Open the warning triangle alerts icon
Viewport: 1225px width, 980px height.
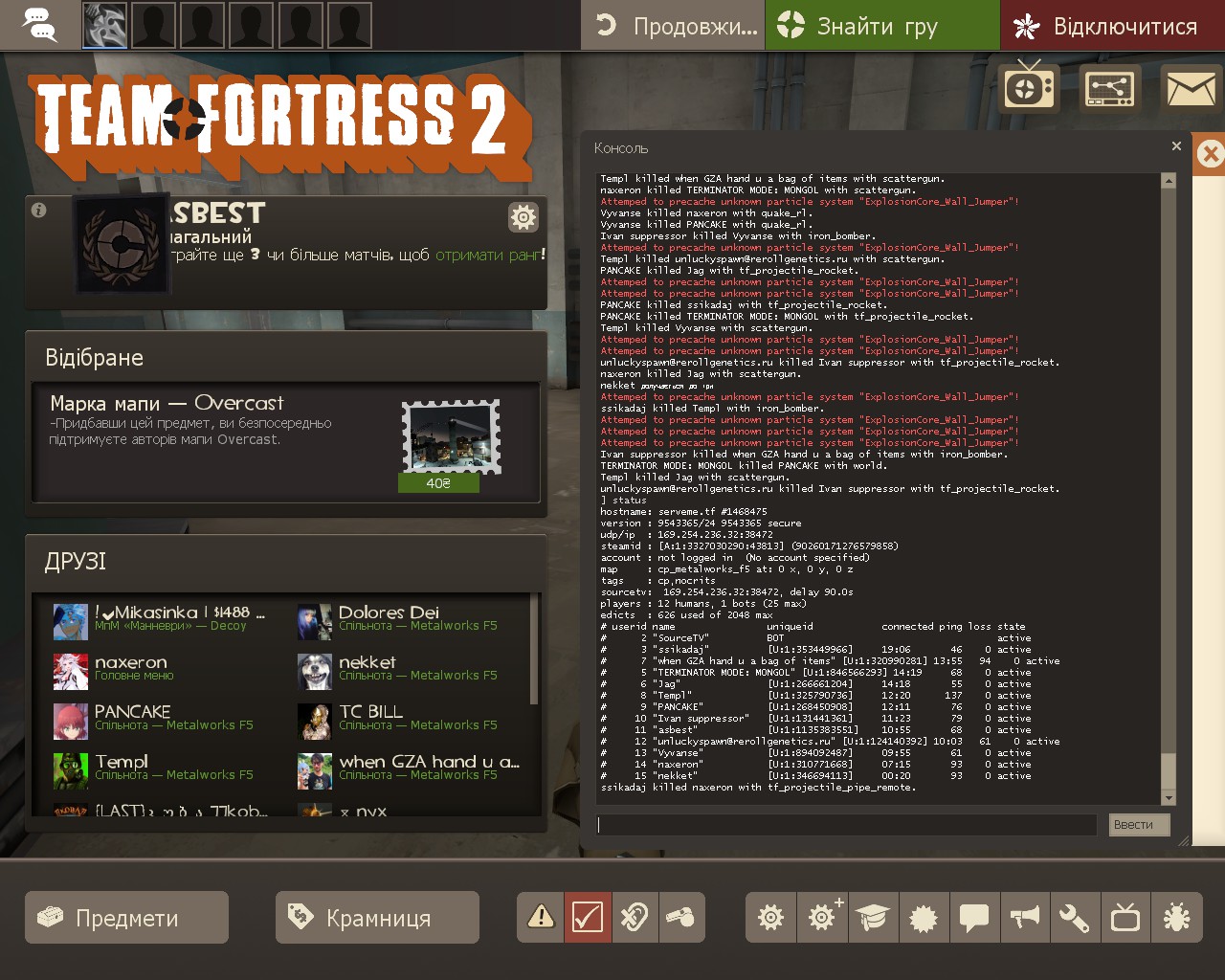tap(541, 918)
